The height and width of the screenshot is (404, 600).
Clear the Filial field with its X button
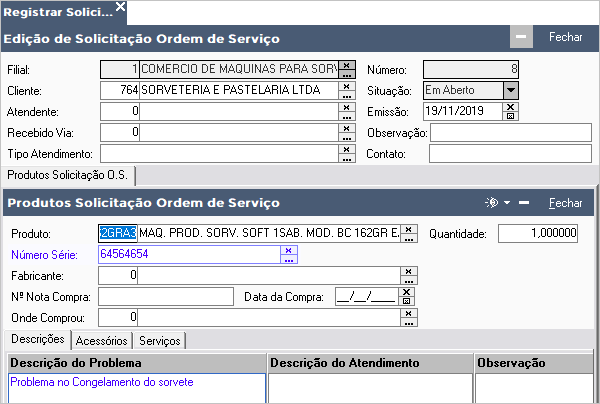[x=347, y=65]
